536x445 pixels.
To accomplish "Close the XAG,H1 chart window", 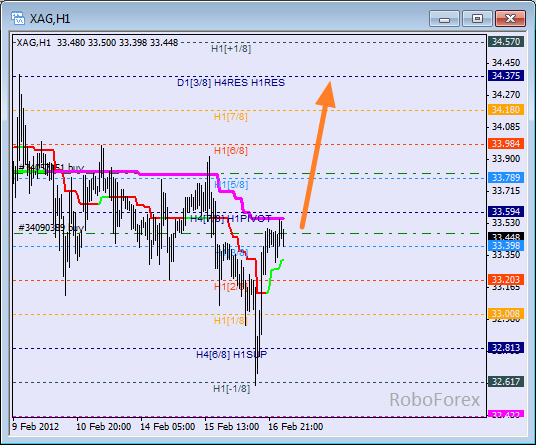I will pyautogui.click(x=510, y=18).
